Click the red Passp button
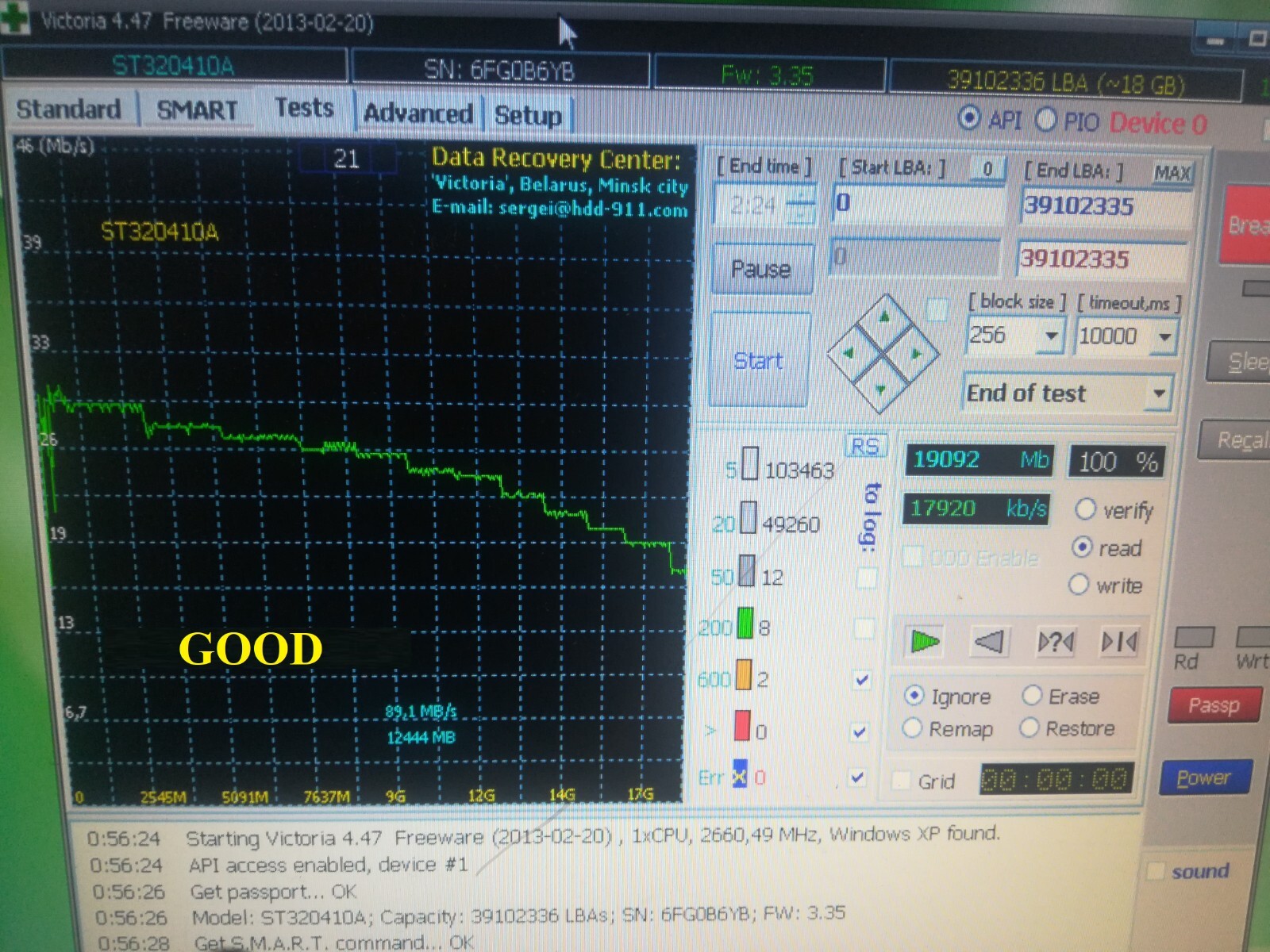Viewport: 1270px width, 952px height. pos(1214,705)
